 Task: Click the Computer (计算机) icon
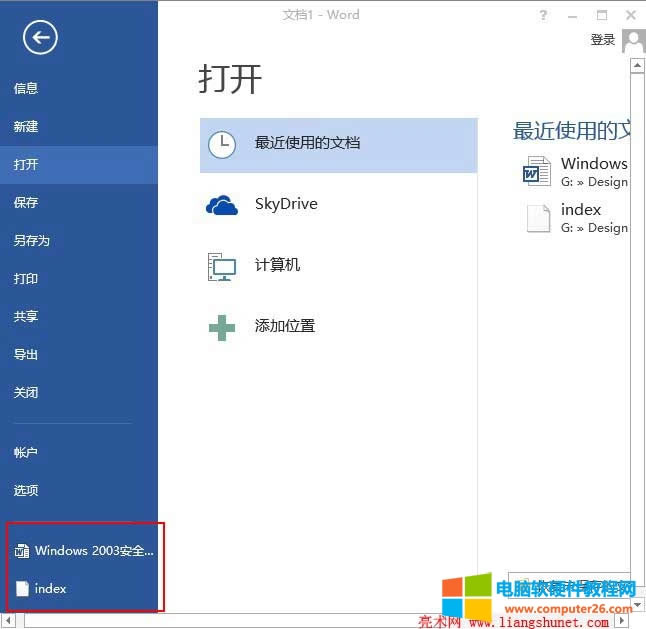pos(221,266)
